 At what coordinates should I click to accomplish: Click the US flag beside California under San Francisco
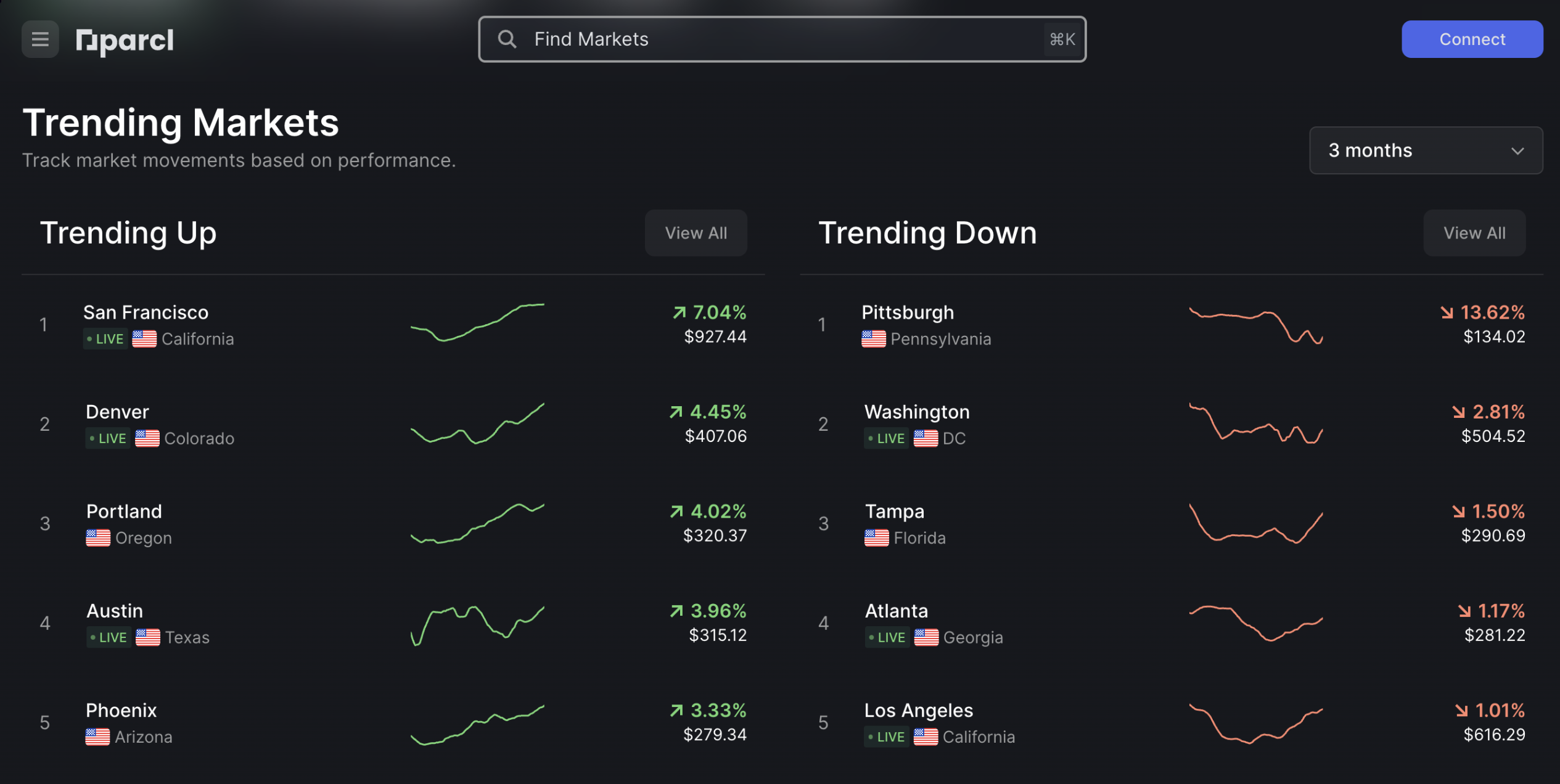[x=144, y=339]
